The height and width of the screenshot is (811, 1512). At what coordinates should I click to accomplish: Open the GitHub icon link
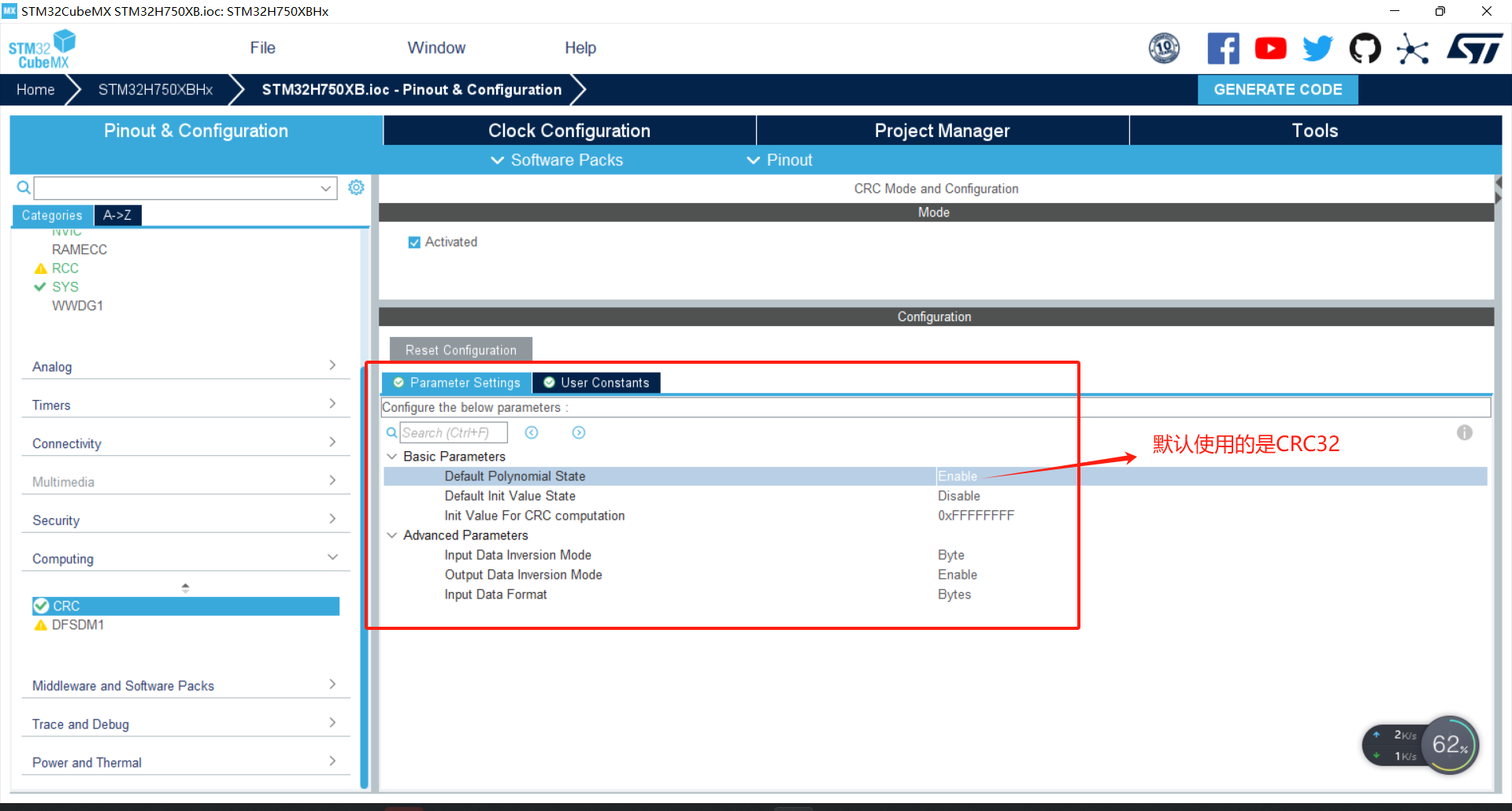1365,49
